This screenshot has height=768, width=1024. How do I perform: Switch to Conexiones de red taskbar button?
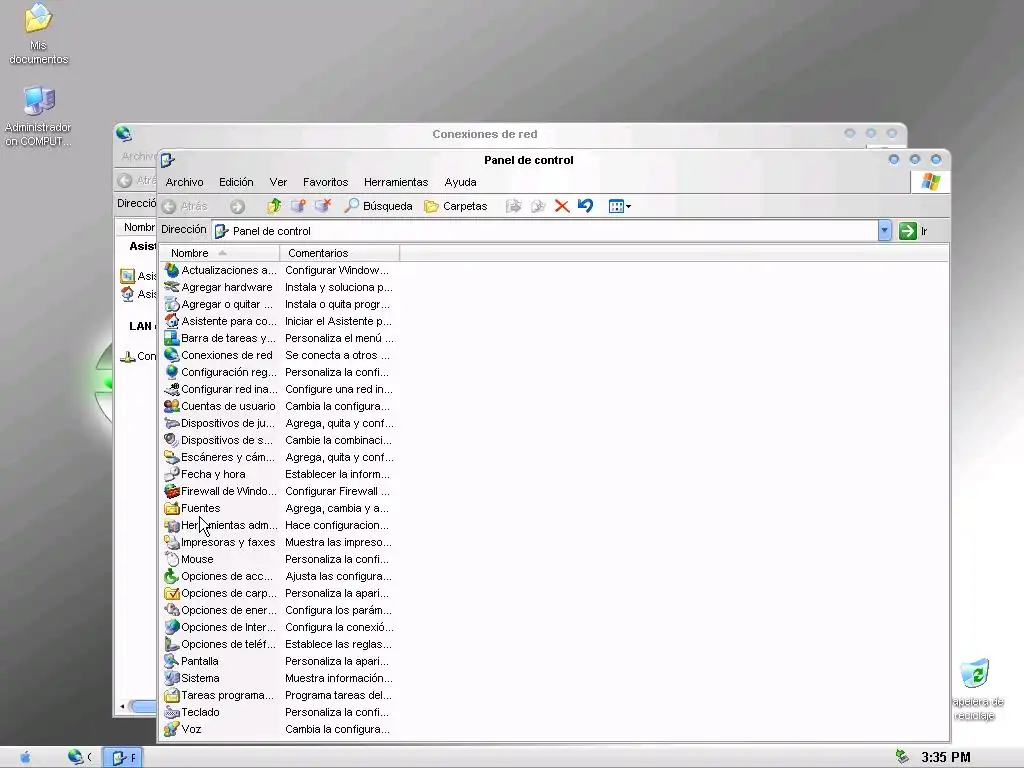80,757
